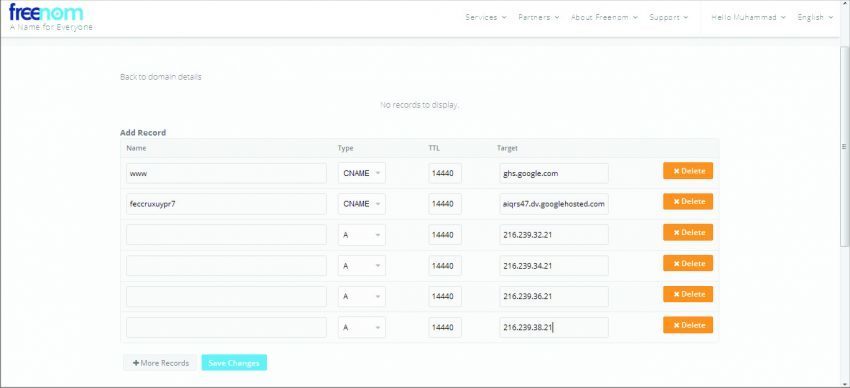
Task: Click the name field containing feccruxuypr7
Action: point(227,204)
